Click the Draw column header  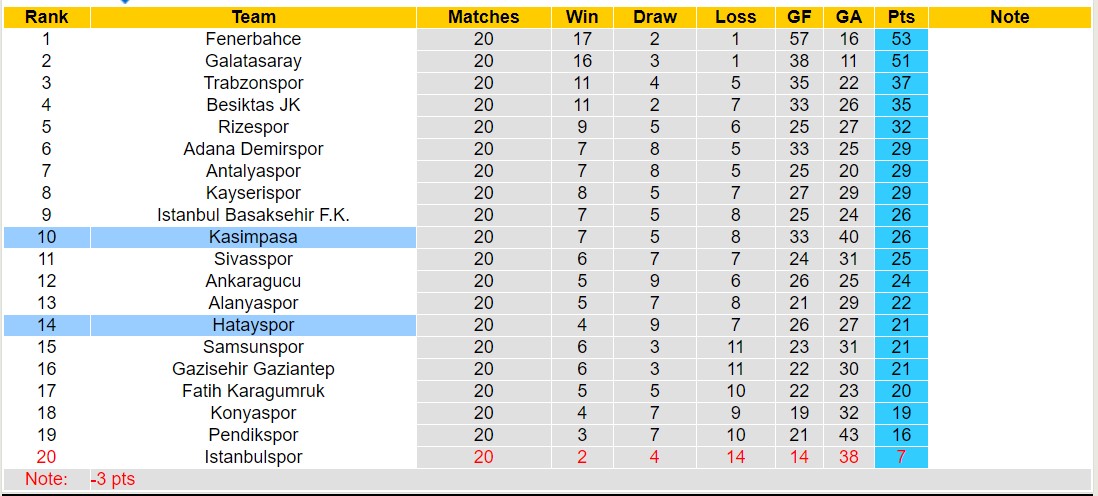point(655,17)
